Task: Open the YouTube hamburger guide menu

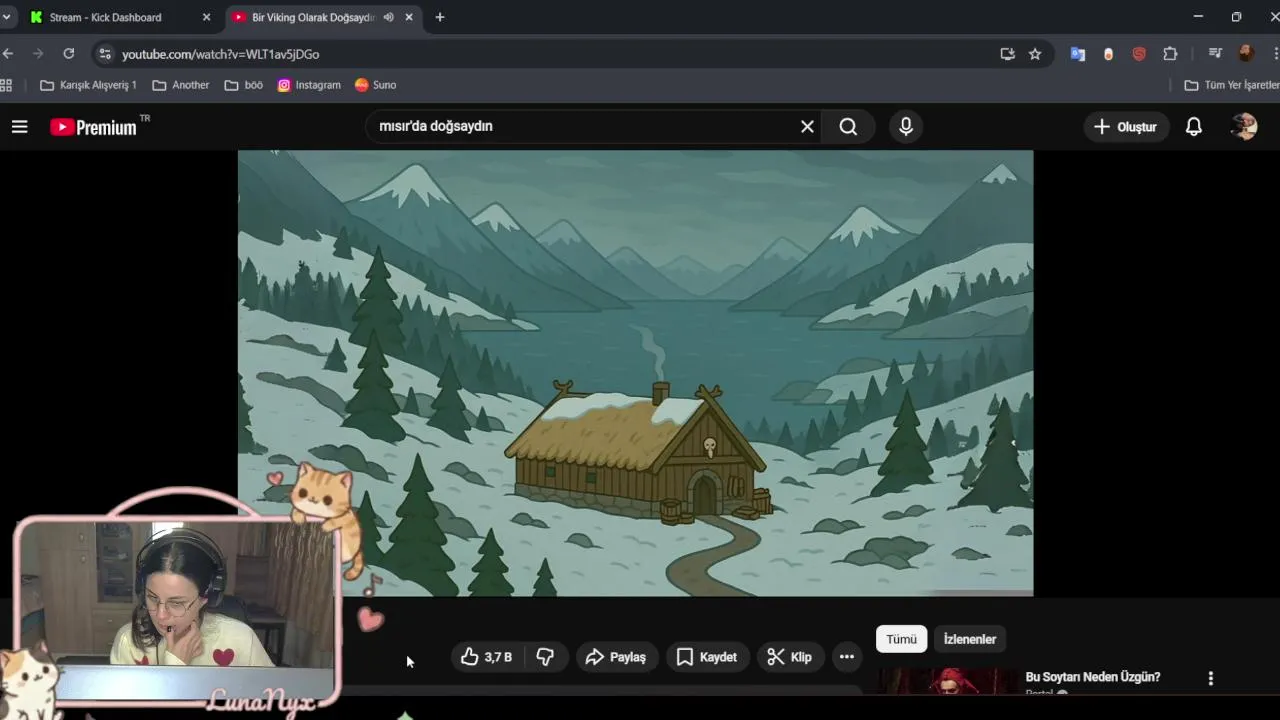Action: click(19, 127)
